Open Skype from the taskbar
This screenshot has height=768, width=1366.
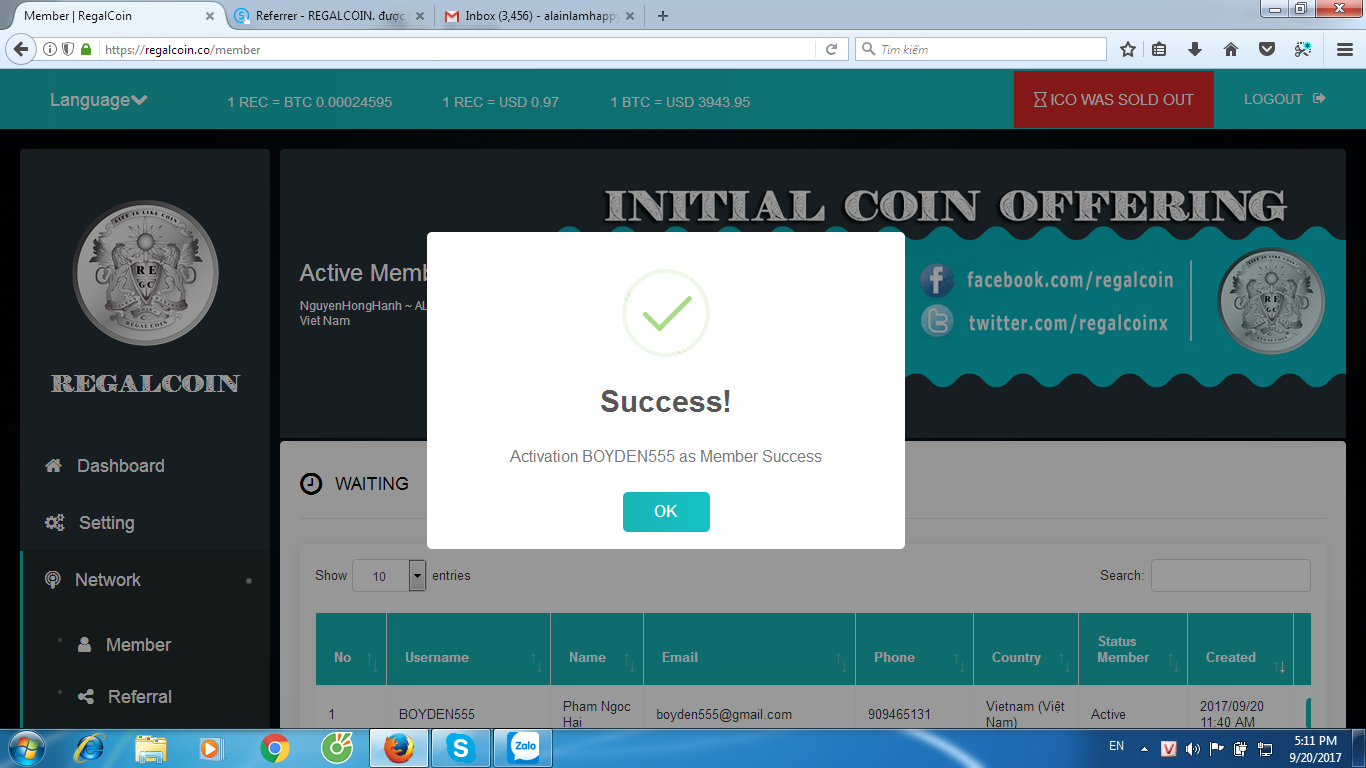[x=460, y=748]
